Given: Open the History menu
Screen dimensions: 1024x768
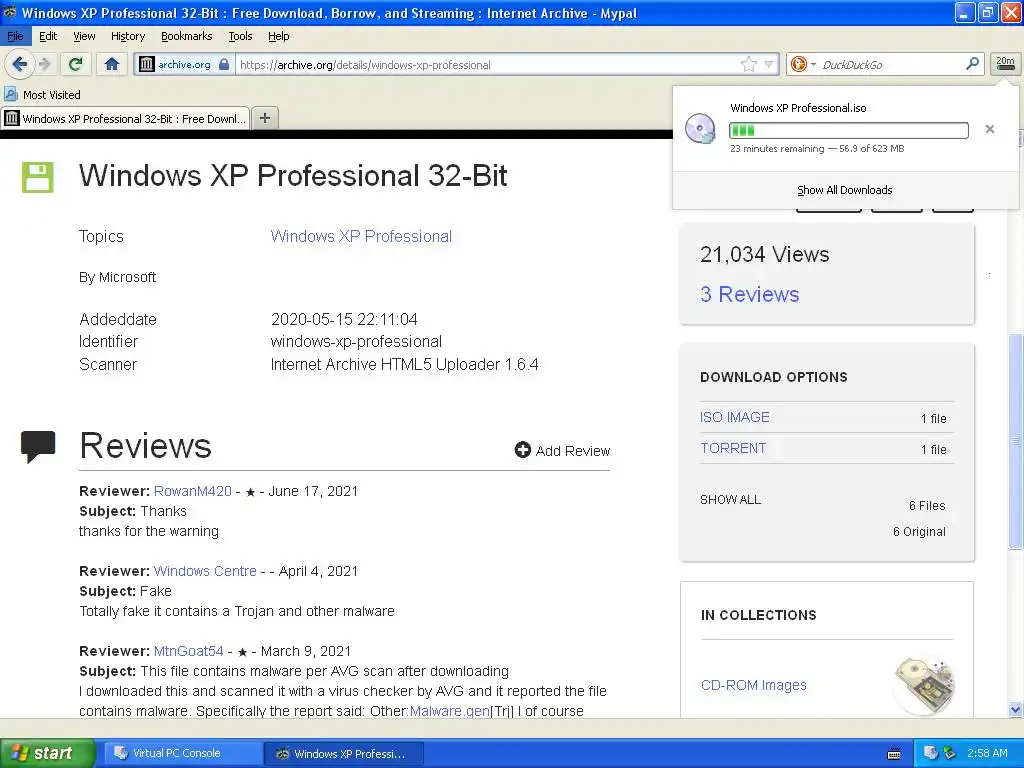Looking at the screenshot, I should click(x=127, y=36).
